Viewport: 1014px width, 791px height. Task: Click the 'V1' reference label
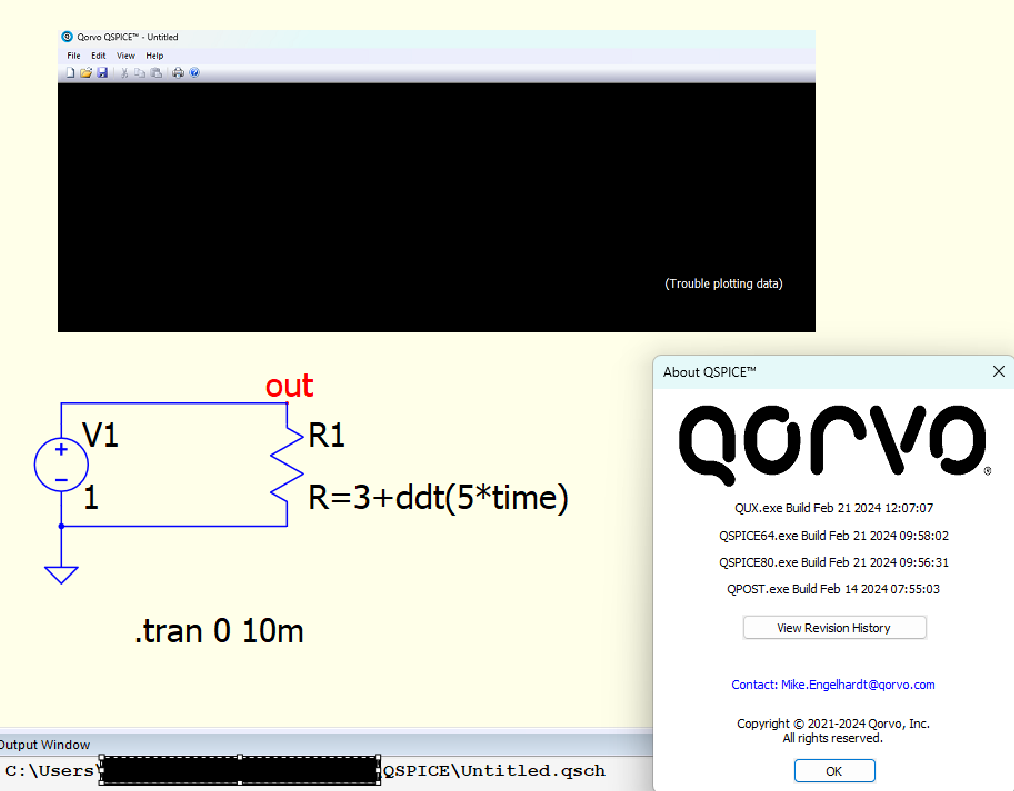100,435
